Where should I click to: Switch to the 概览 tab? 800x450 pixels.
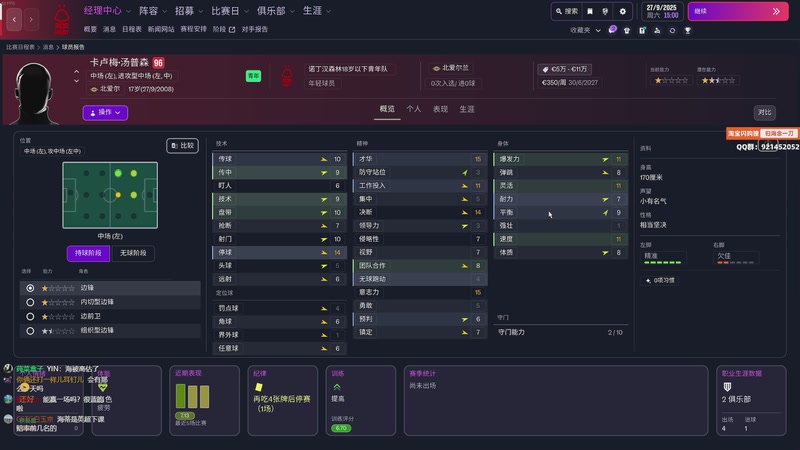click(x=387, y=109)
